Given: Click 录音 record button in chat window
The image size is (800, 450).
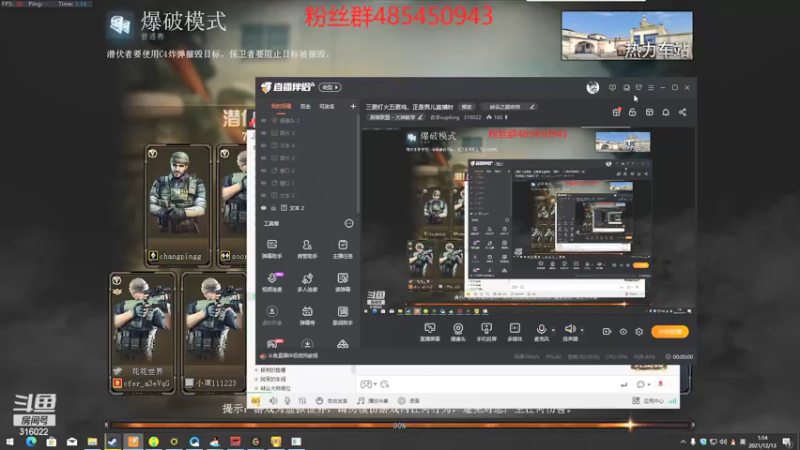Looking at the screenshot, I should 409,401.
